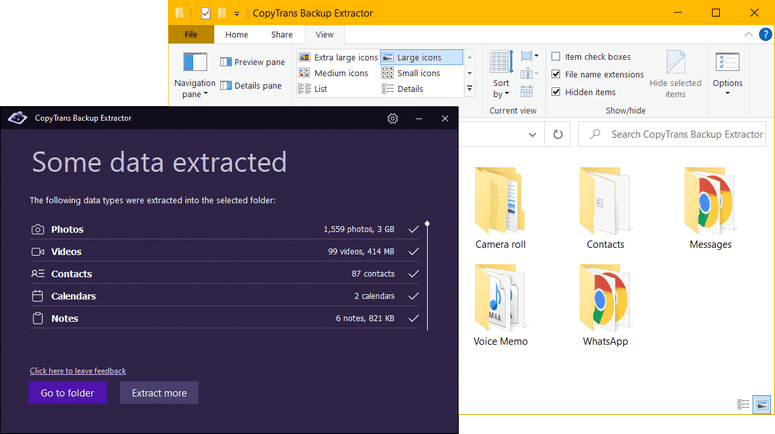Switch to large thumbnails view in status bar
The image size is (775, 434).
click(x=762, y=405)
